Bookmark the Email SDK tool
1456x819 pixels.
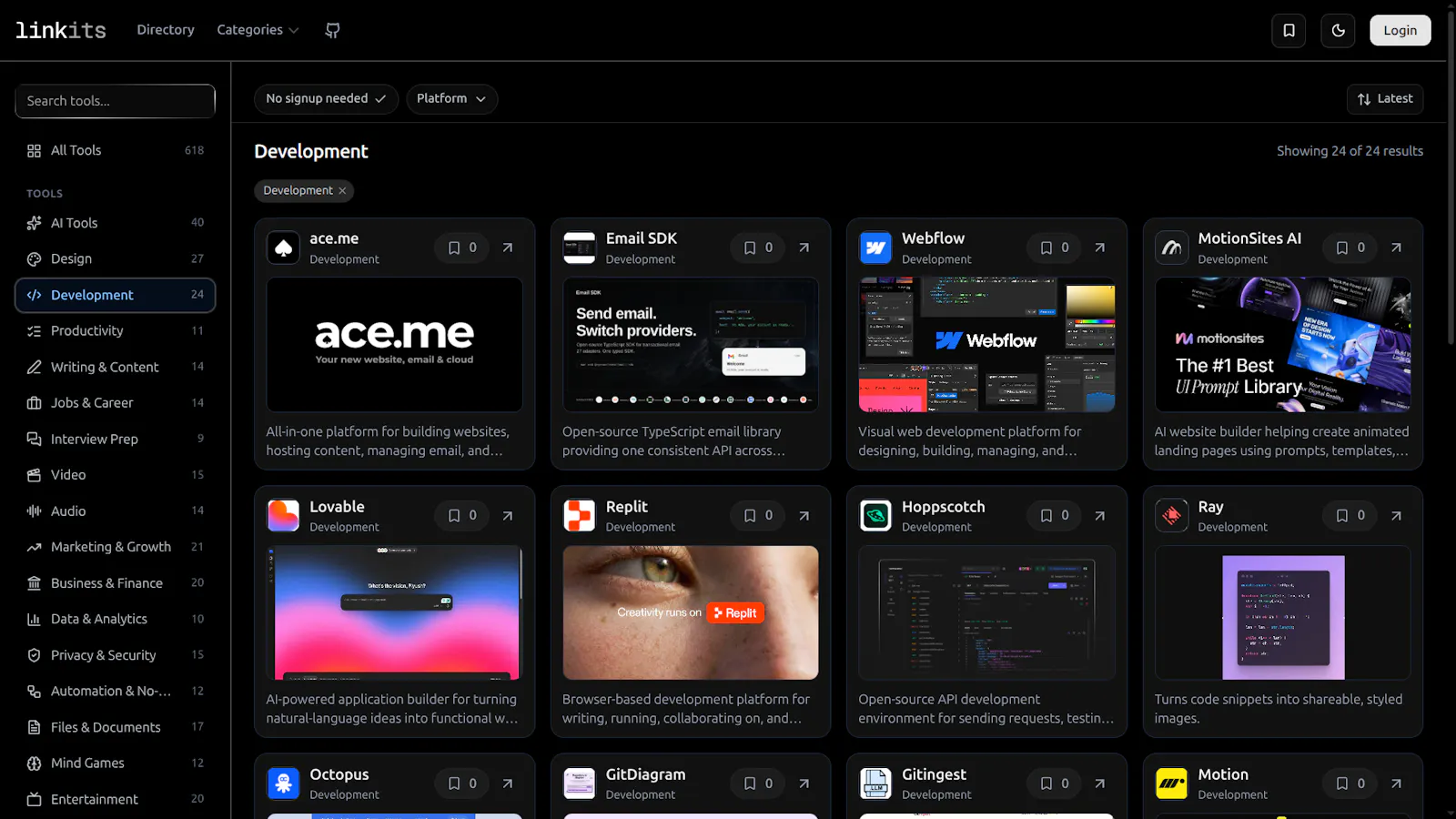[758, 248]
